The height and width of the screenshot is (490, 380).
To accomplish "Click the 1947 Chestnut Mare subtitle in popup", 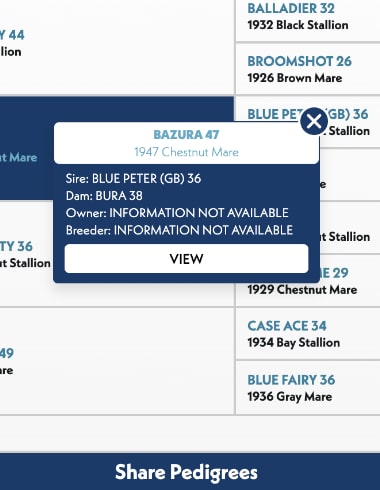I will [186, 152].
